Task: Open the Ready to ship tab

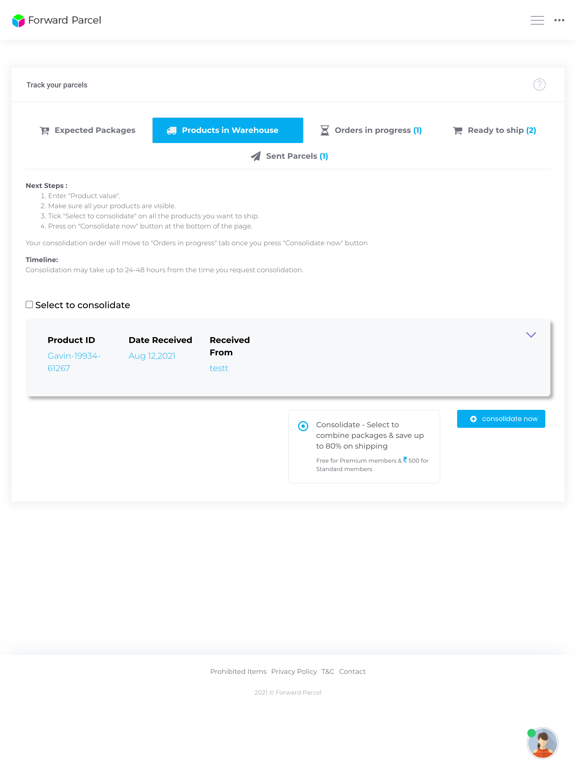Action: coord(494,130)
